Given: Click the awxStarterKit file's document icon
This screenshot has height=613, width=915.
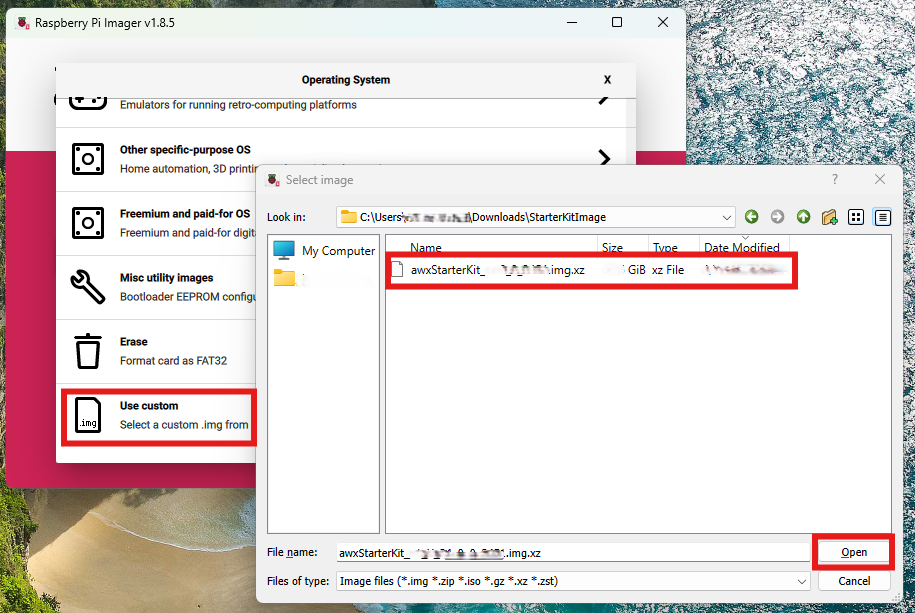Looking at the screenshot, I should coord(397,270).
